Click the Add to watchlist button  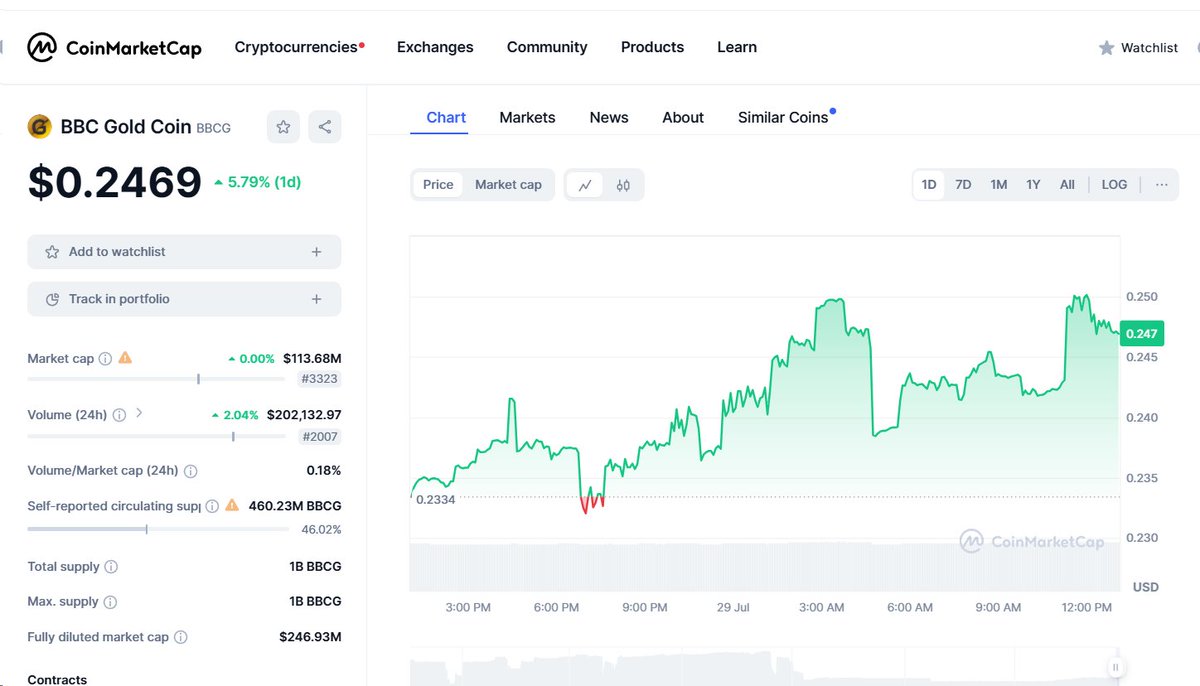click(x=184, y=252)
